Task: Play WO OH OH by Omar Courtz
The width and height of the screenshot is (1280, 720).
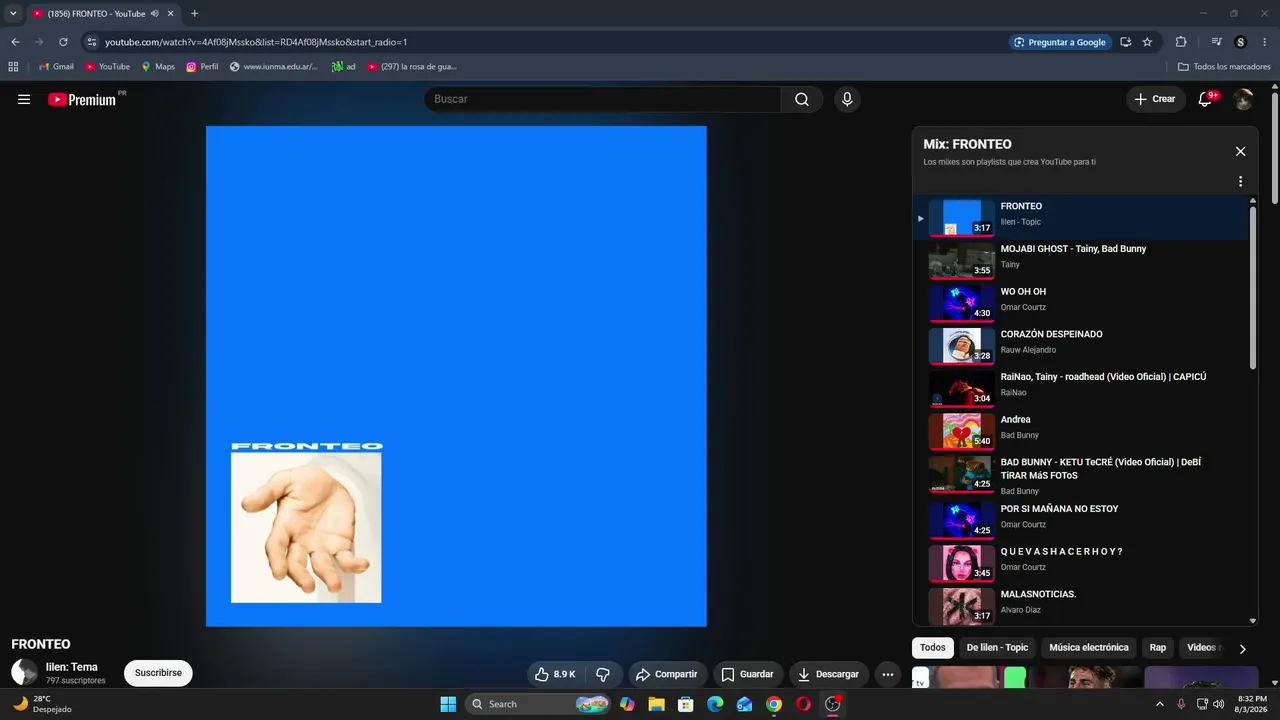Action: pos(1081,303)
